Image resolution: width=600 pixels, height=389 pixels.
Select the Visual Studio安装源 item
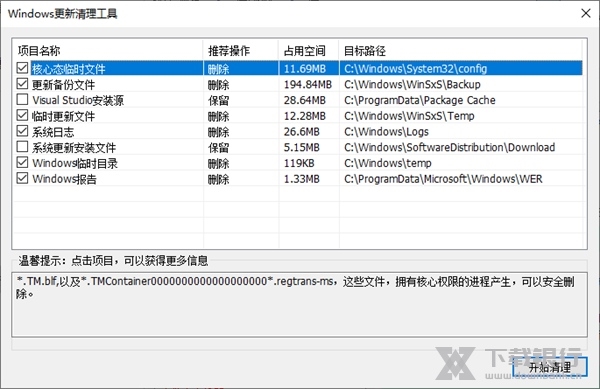pos(78,100)
